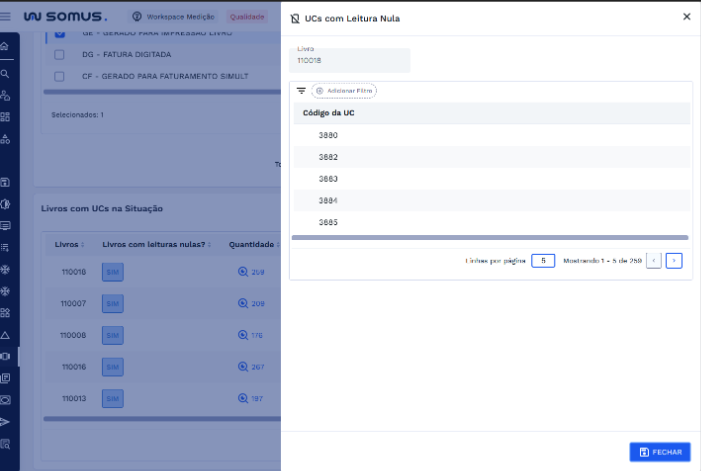Click quantity 176 link for 110008
This screenshot has width=701, height=471.
point(257,336)
